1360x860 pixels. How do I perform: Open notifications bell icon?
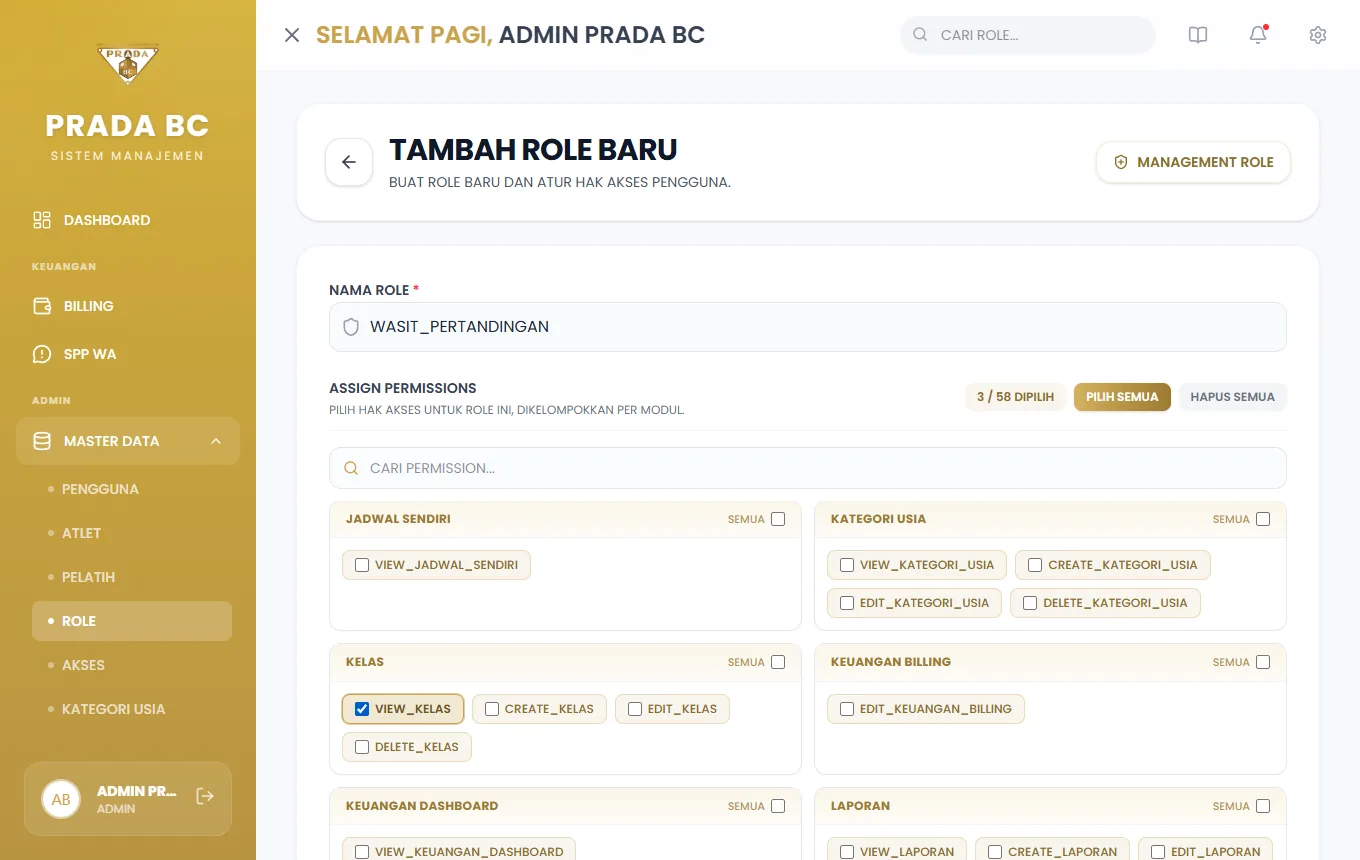pyautogui.click(x=1258, y=35)
